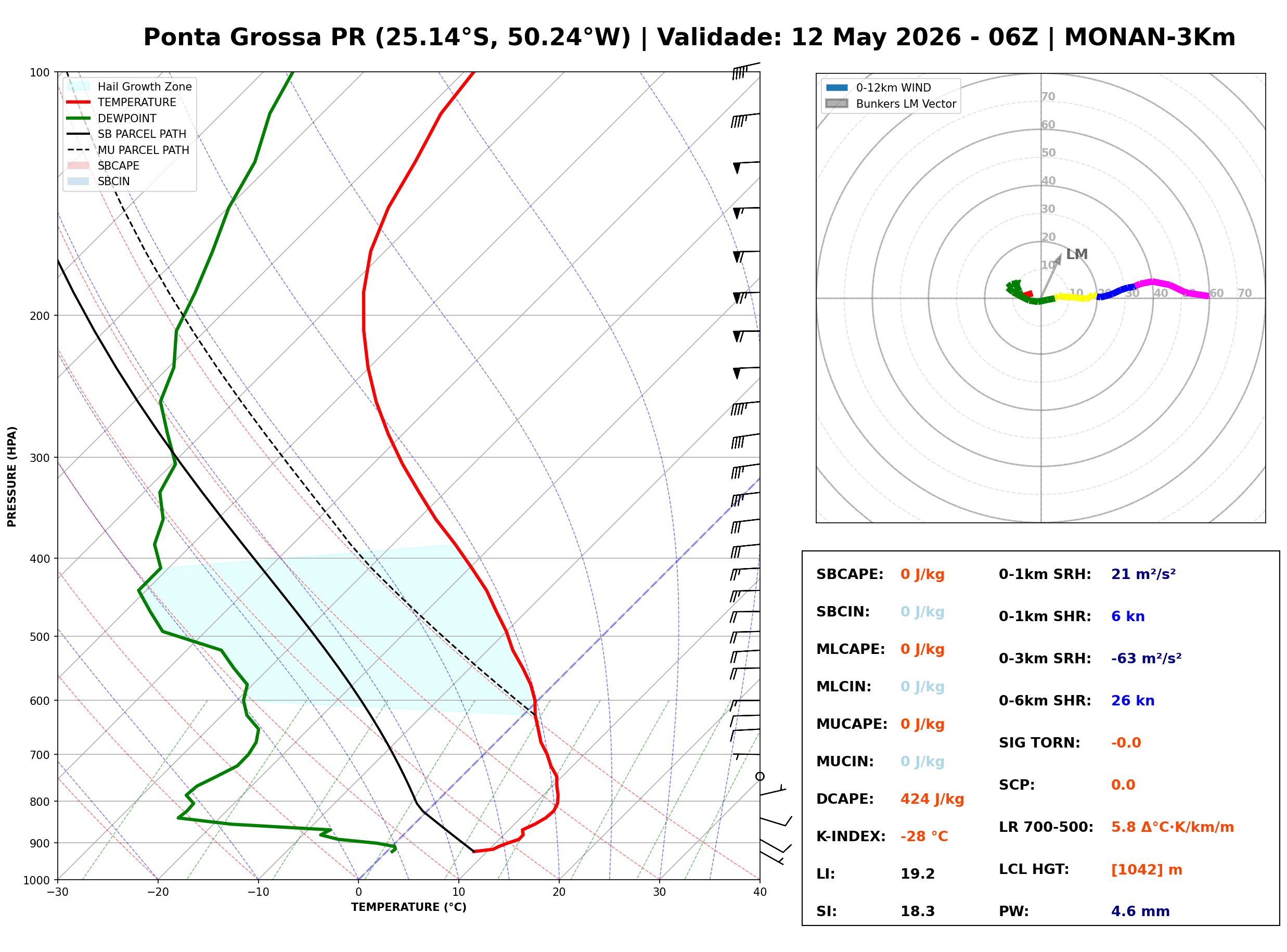Click the red TEMPERATURE legend line
The width and height of the screenshot is (1287, 952).
[79, 102]
